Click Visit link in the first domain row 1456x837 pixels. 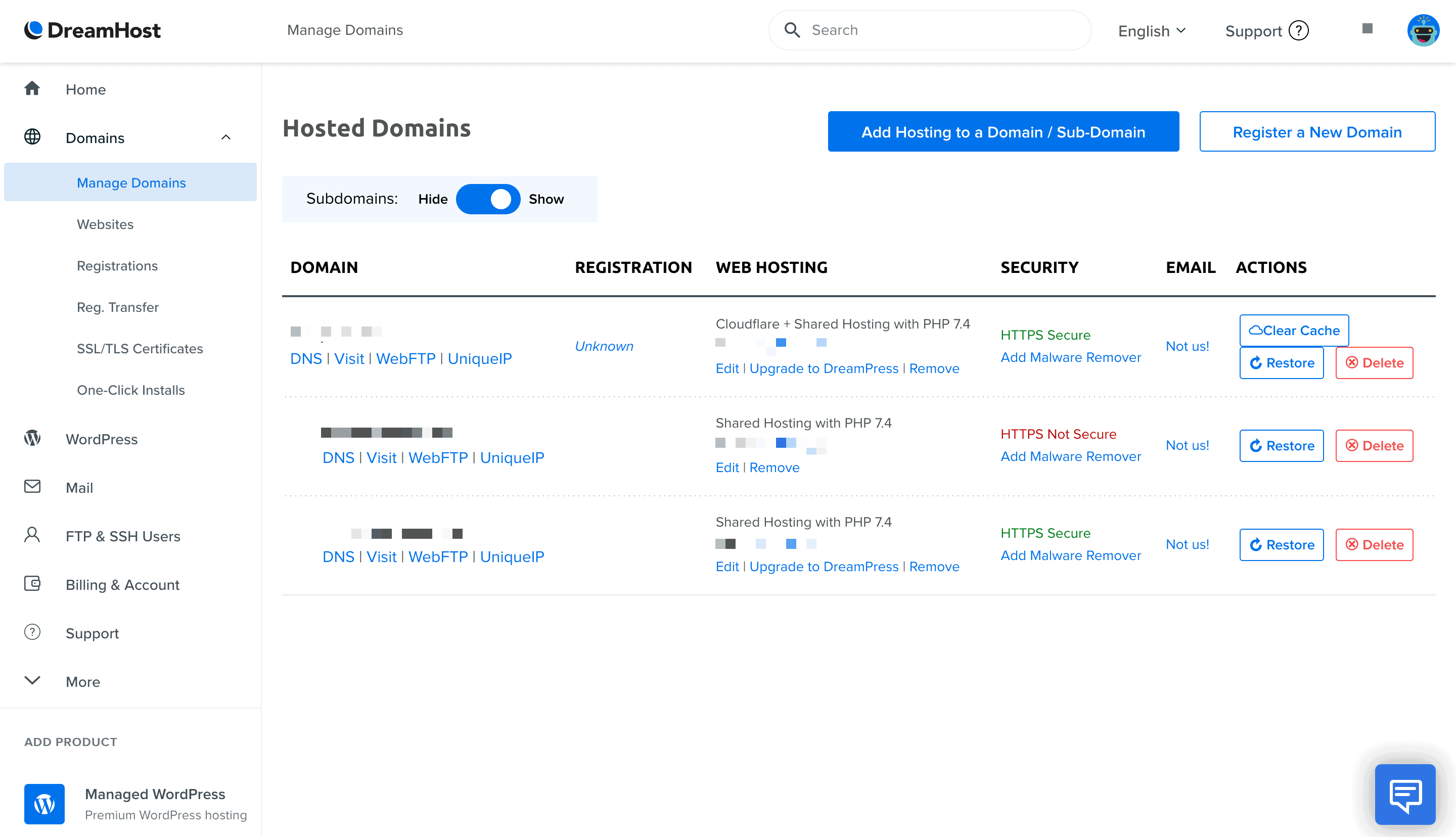pos(349,359)
